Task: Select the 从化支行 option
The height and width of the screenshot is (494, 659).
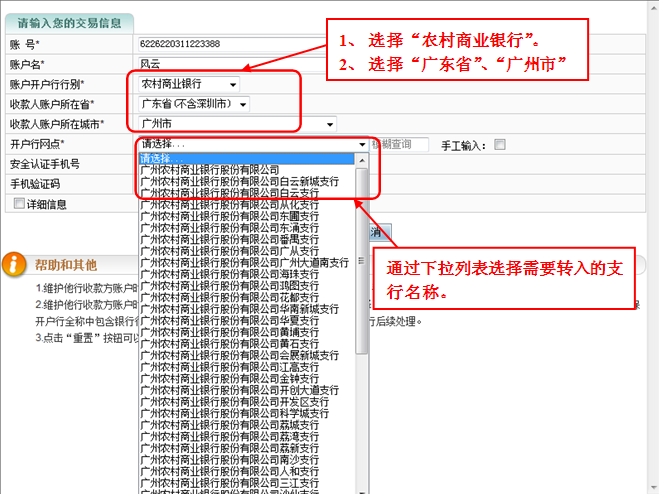Action: (x=247, y=205)
